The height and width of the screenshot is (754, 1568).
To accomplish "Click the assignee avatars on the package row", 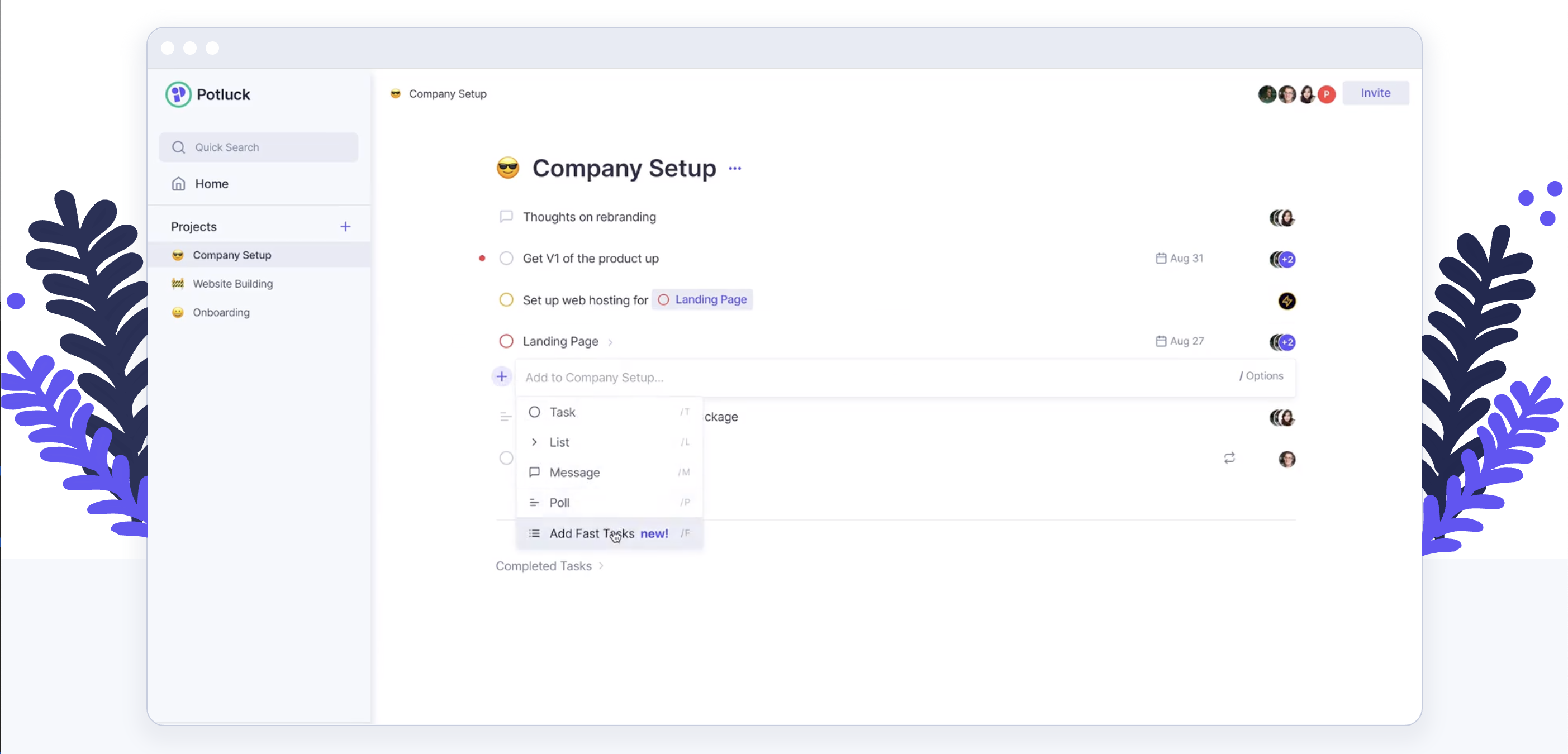I will pos(1282,417).
